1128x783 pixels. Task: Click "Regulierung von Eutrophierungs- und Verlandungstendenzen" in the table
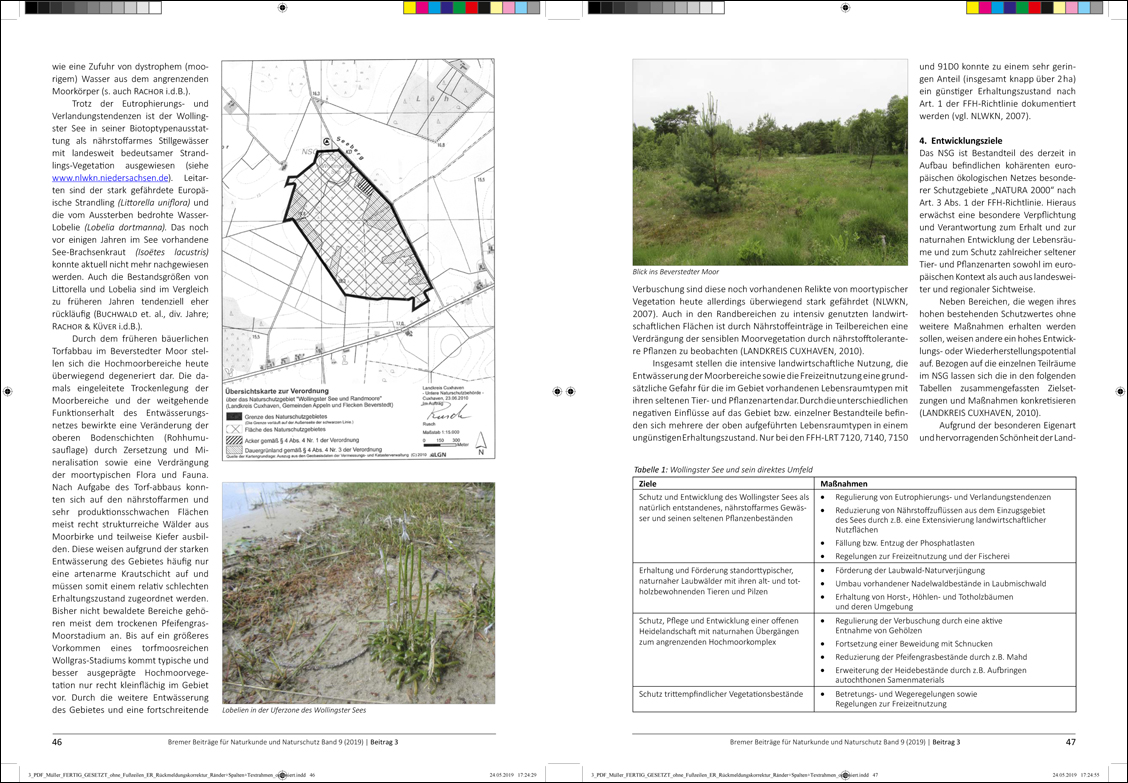[943, 497]
